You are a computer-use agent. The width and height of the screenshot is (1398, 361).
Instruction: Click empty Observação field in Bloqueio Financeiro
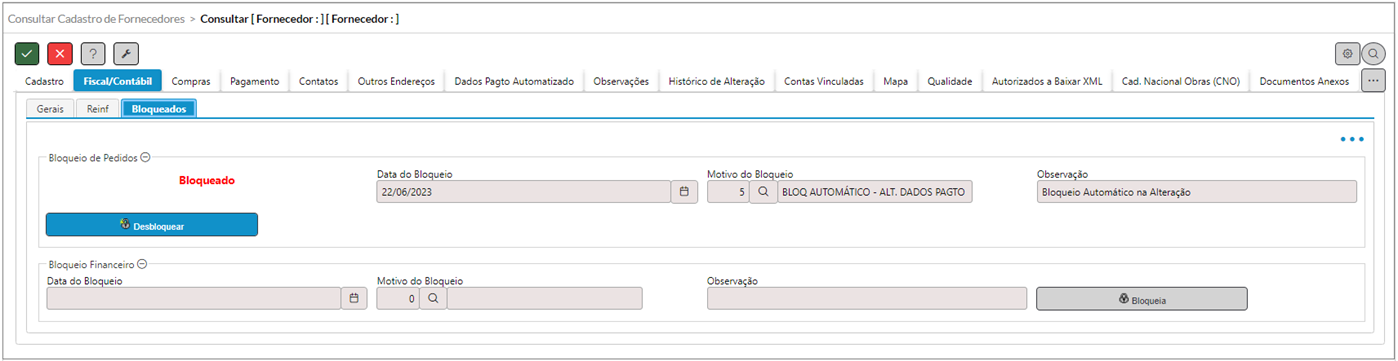click(x=867, y=298)
